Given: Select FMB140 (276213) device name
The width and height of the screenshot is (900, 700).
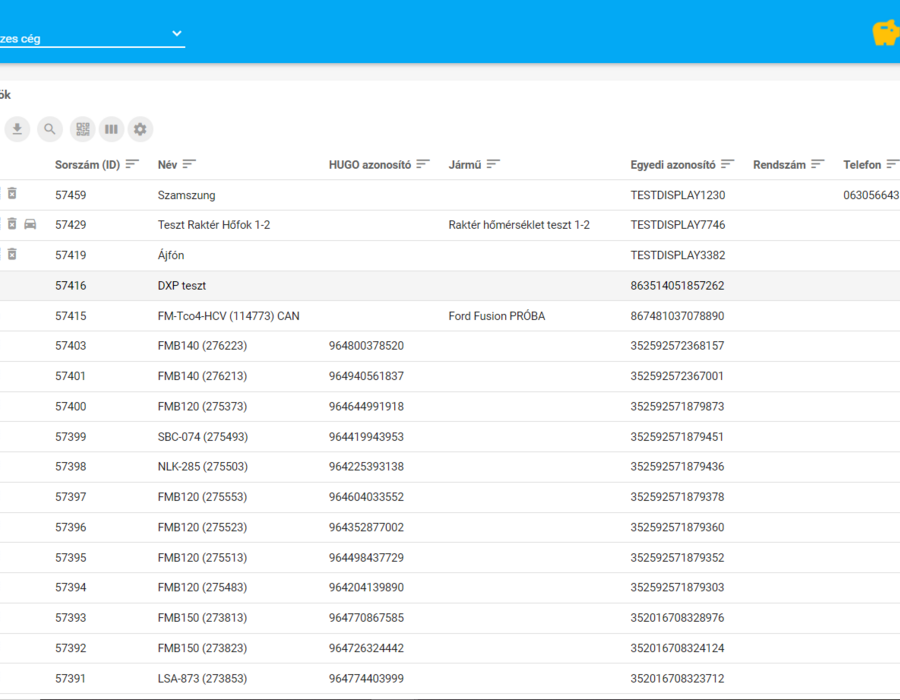Looking at the screenshot, I should pyautogui.click(x=202, y=376).
